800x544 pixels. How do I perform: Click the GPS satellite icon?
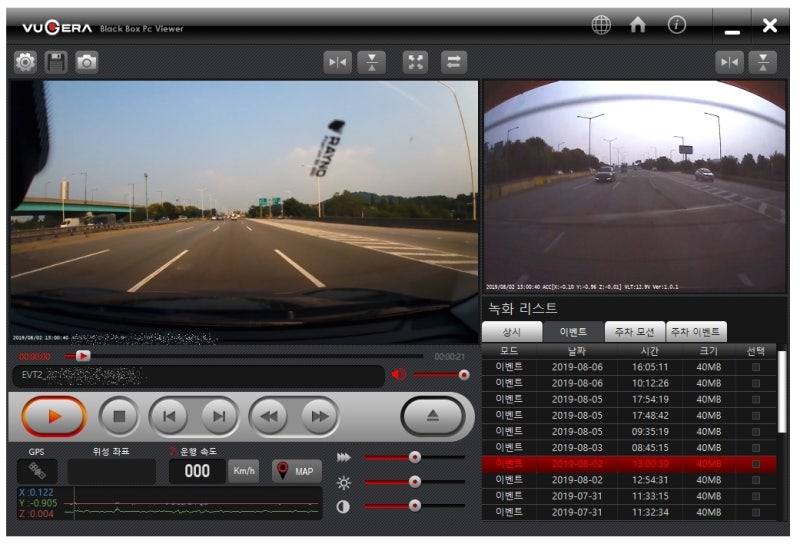point(37,471)
